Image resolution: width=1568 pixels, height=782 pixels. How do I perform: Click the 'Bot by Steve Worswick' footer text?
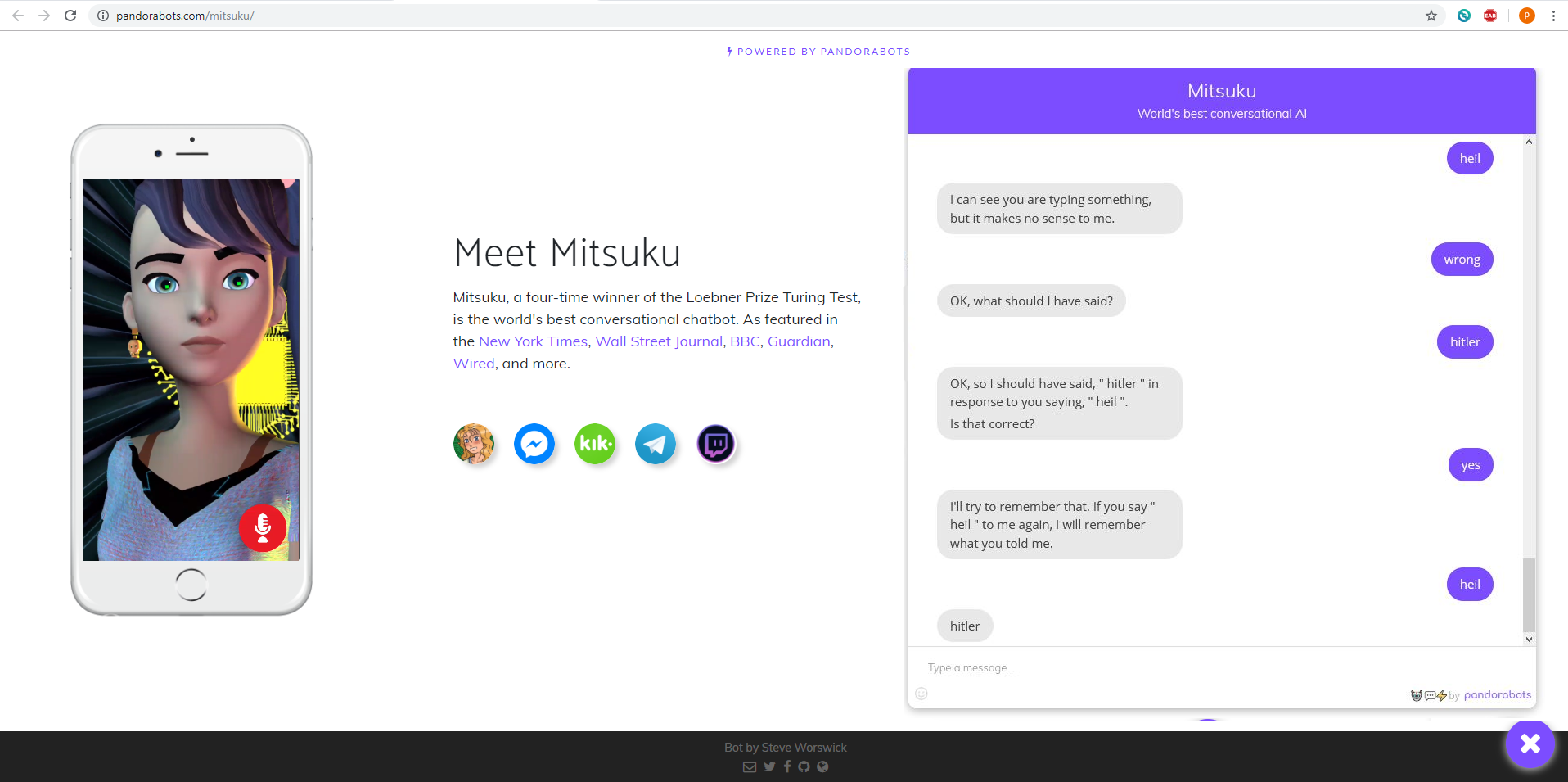[786, 748]
